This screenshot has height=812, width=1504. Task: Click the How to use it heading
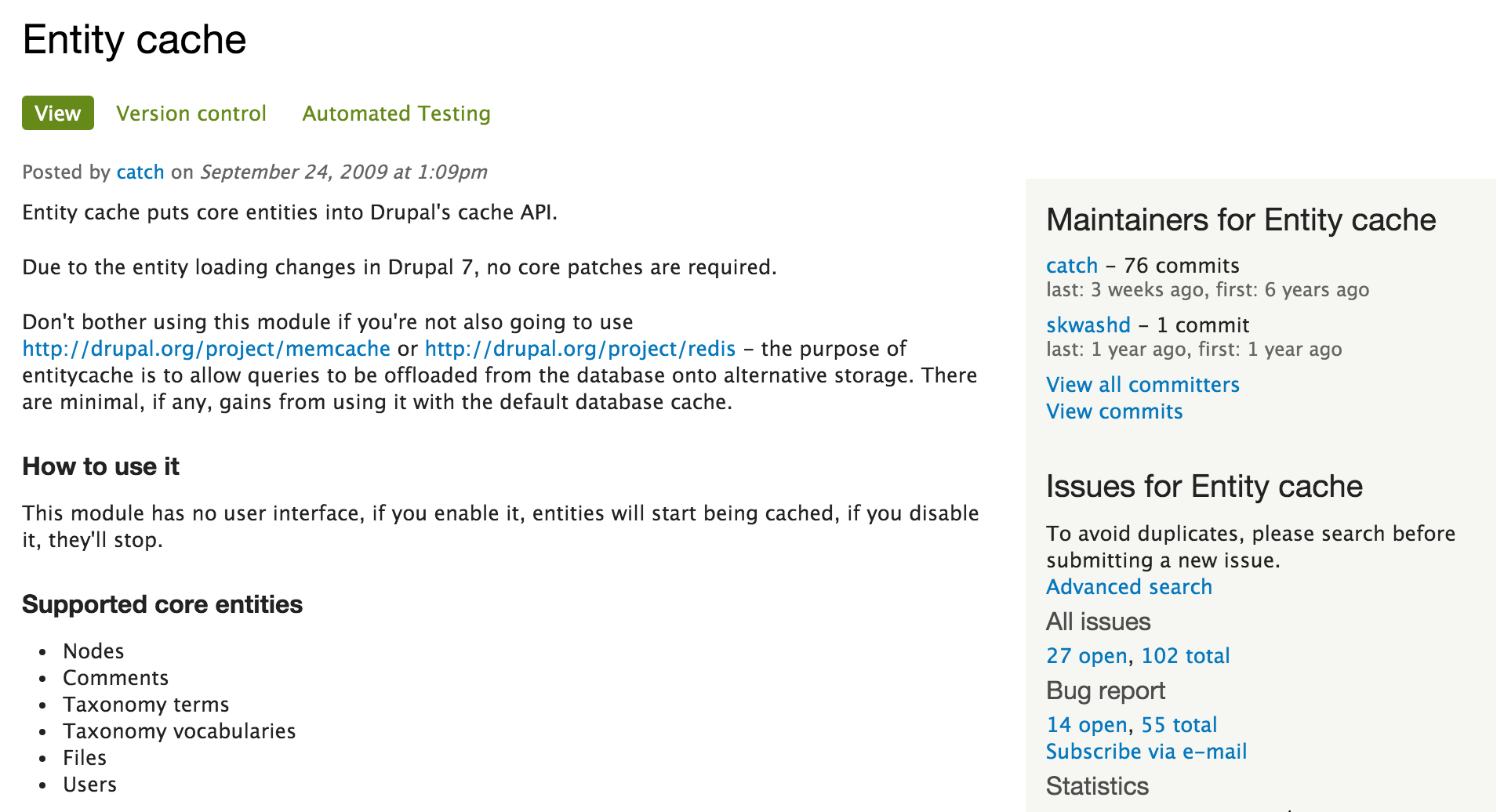(x=100, y=466)
